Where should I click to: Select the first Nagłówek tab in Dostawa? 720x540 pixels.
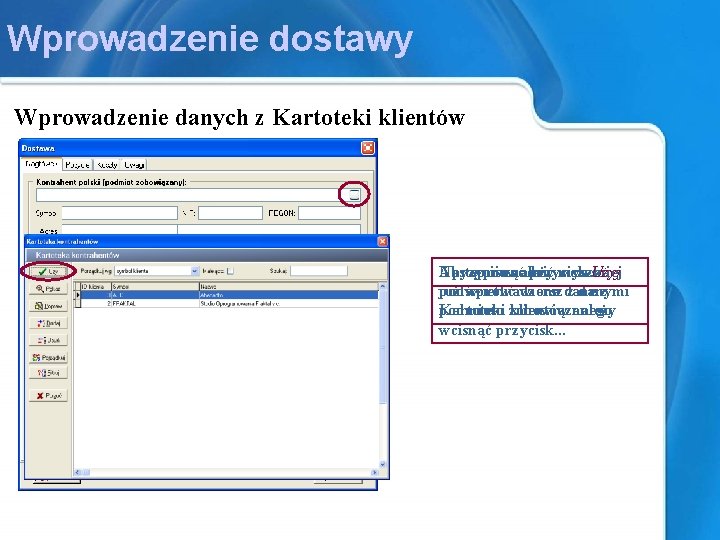pyautogui.click(x=41, y=163)
